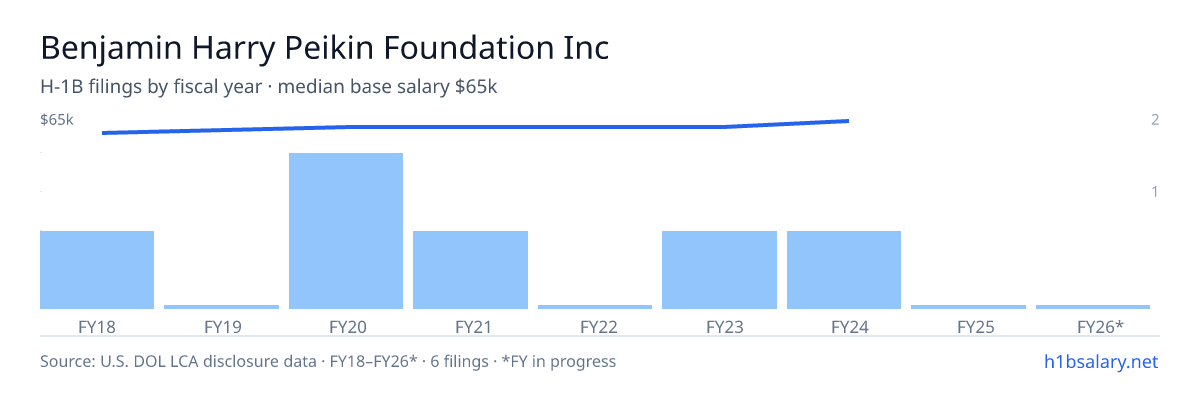This screenshot has width=1200, height=400.
Task: Click the small FY22 bar
Action: pyautogui.click(x=595, y=307)
